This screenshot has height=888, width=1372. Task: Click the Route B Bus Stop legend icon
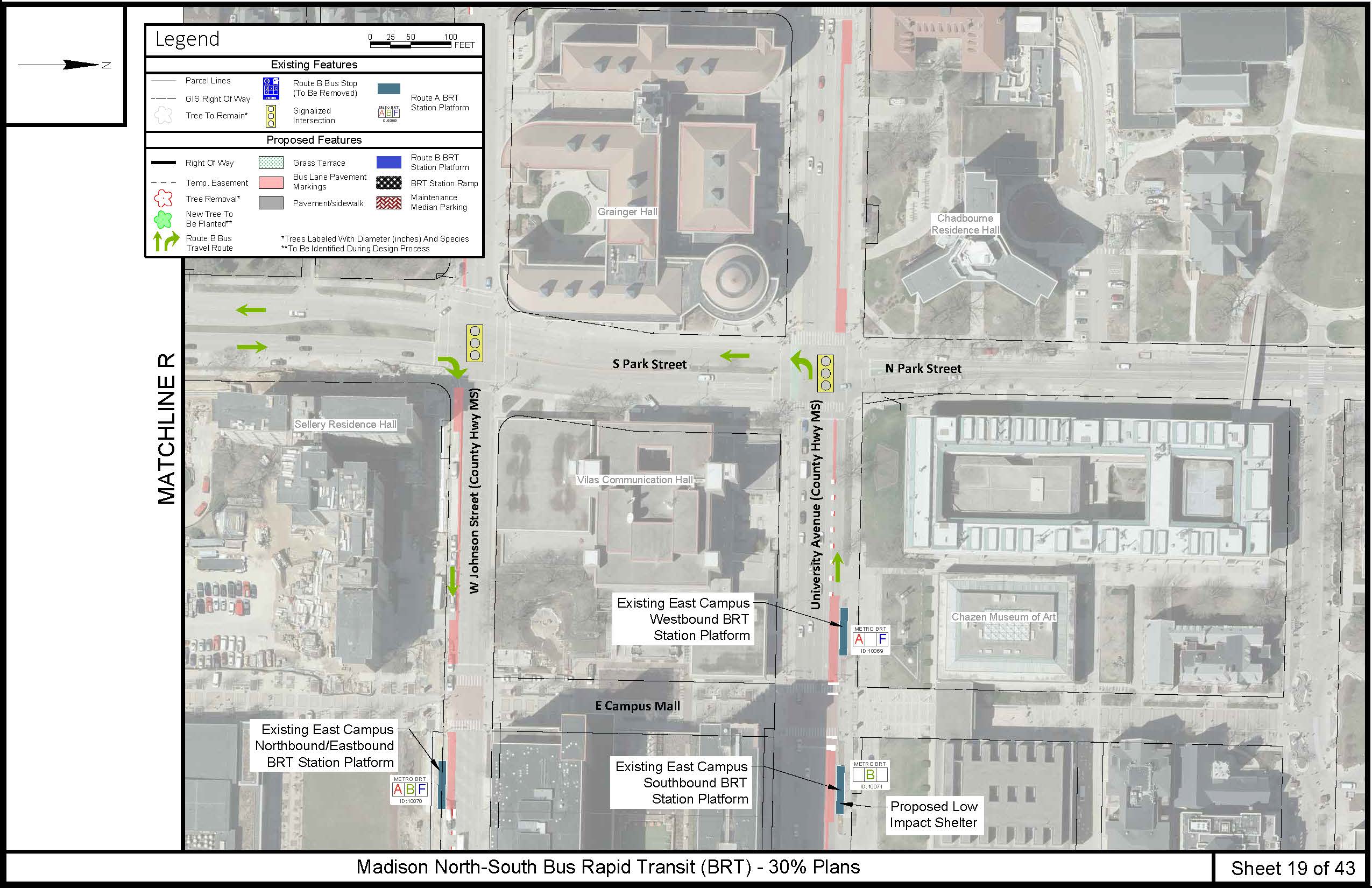pos(271,88)
